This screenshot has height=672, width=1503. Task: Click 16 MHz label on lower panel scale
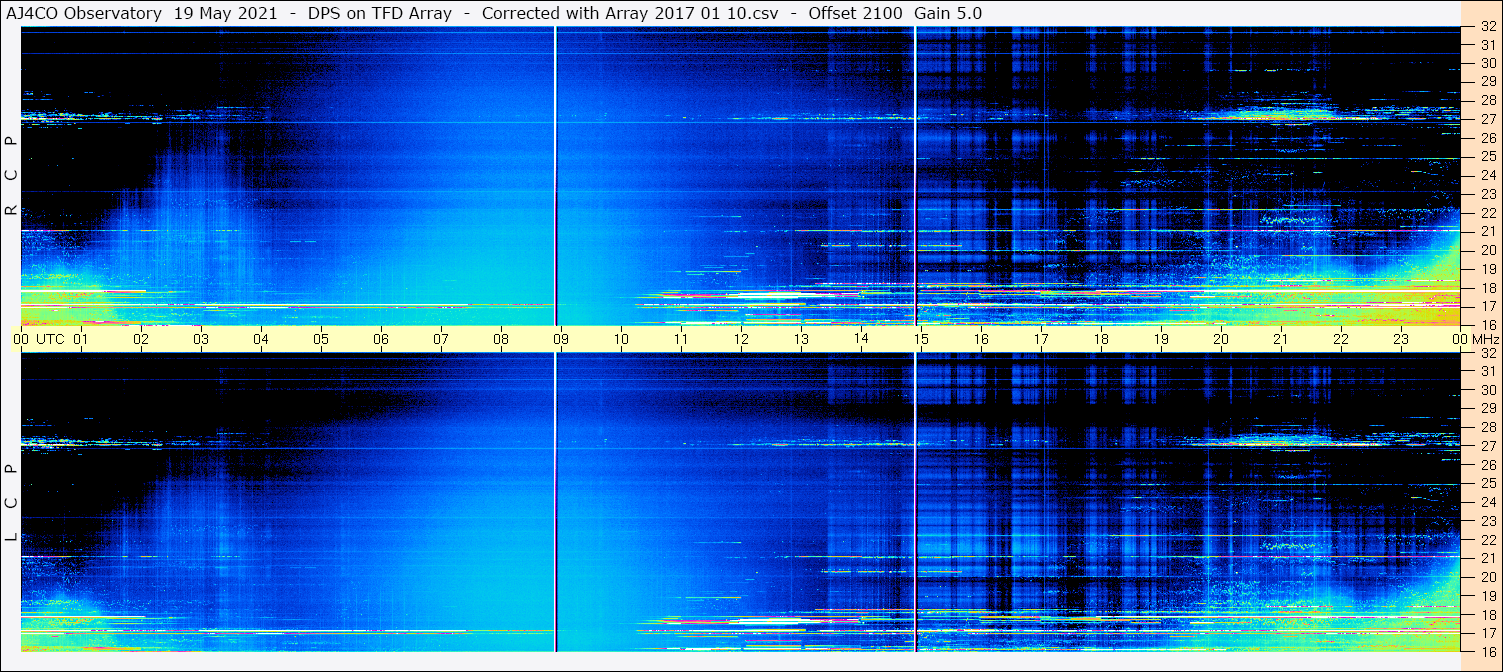click(1487, 651)
